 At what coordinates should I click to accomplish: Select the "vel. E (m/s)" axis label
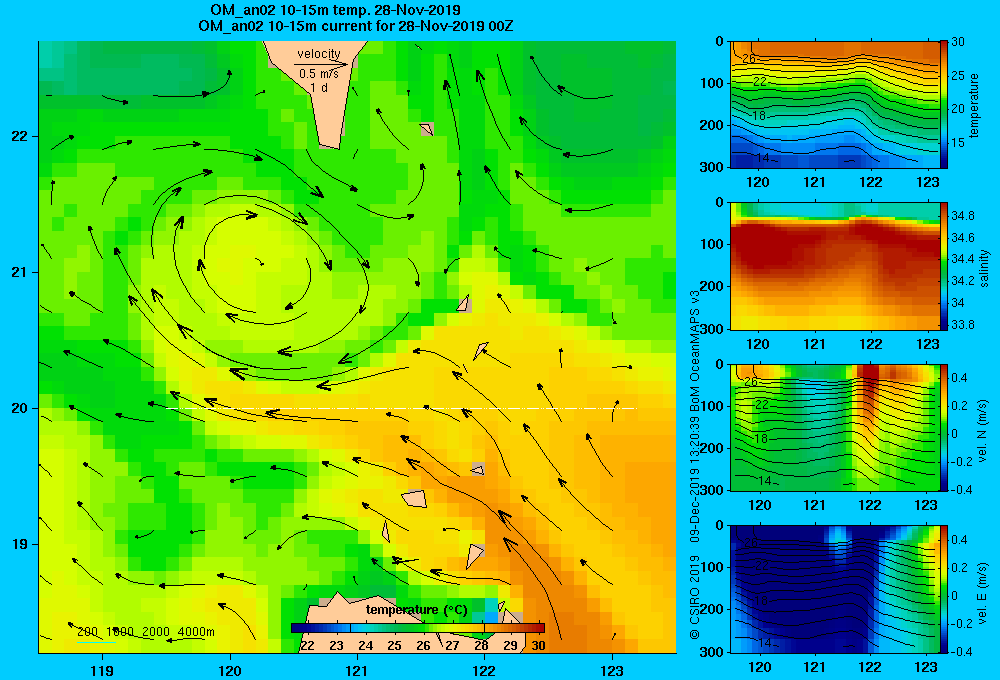click(x=983, y=593)
